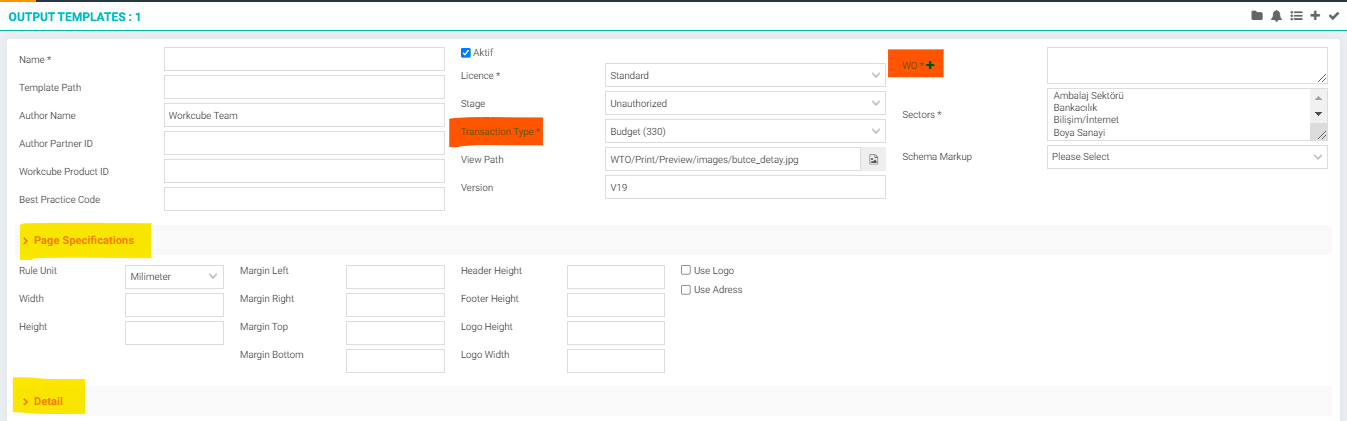
Task: Open the Licence dropdown
Action: pos(745,75)
